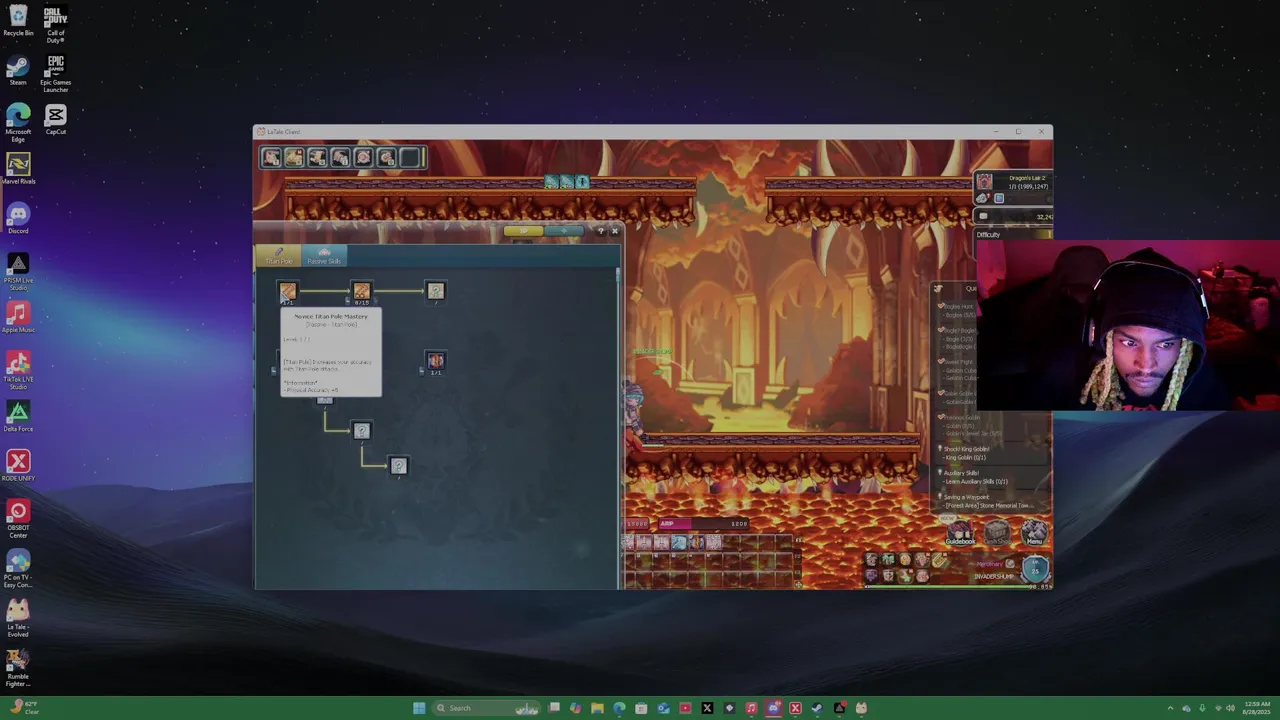Open CapCut desktop shortcut
This screenshot has height=720, width=1280.
coord(55,120)
